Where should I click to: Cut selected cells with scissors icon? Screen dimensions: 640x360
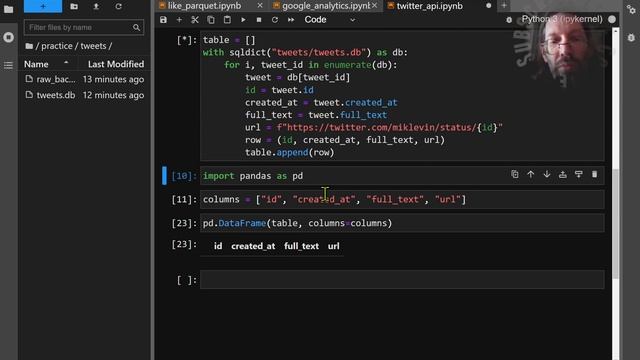pyautogui.click(x=195, y=20)
